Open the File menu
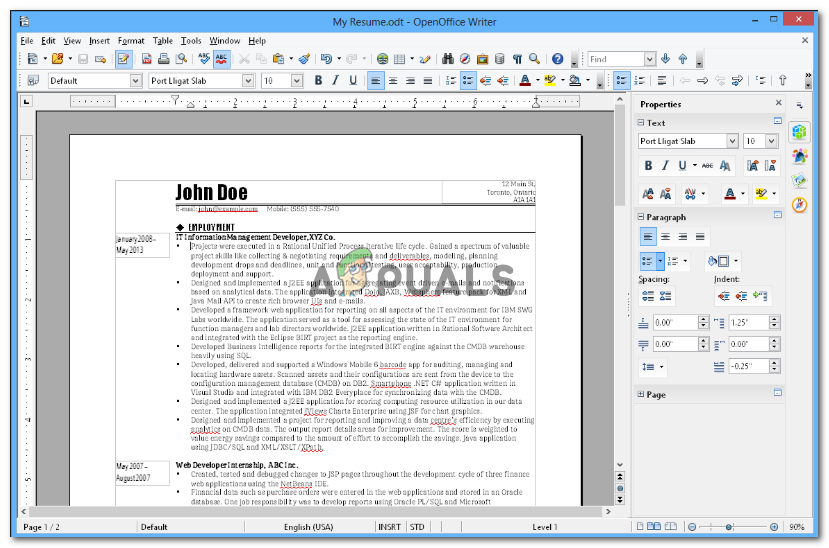The width and height of the screenshot is (829, 548). (26, 41)
